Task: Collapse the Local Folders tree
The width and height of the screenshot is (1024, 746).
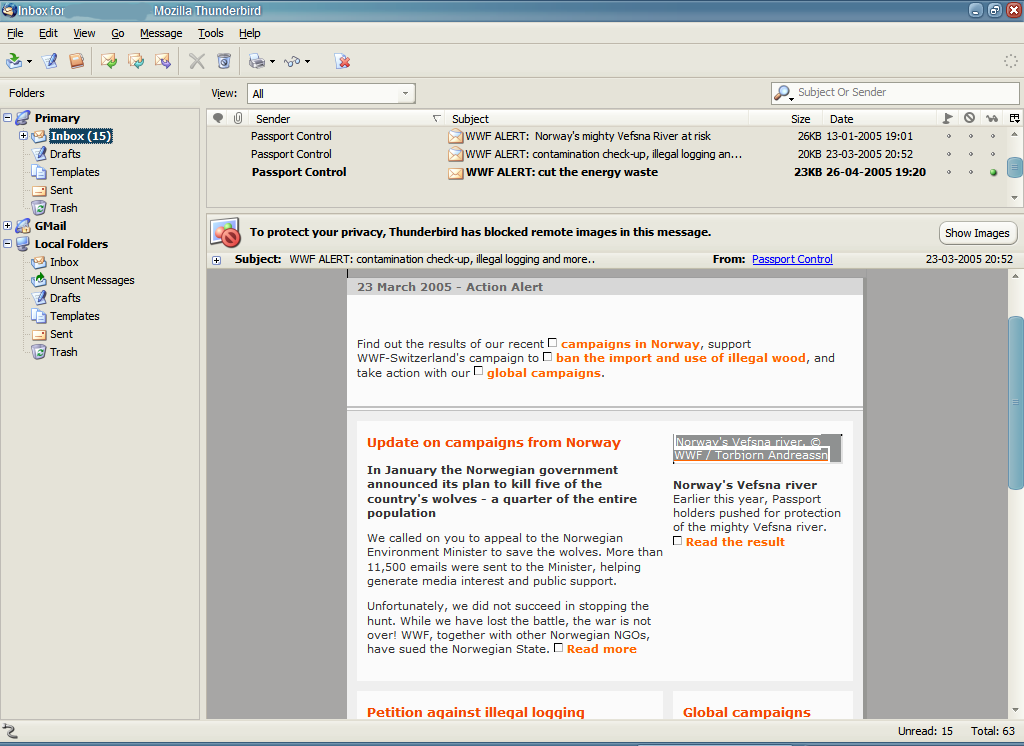Action: click(8, 244)
